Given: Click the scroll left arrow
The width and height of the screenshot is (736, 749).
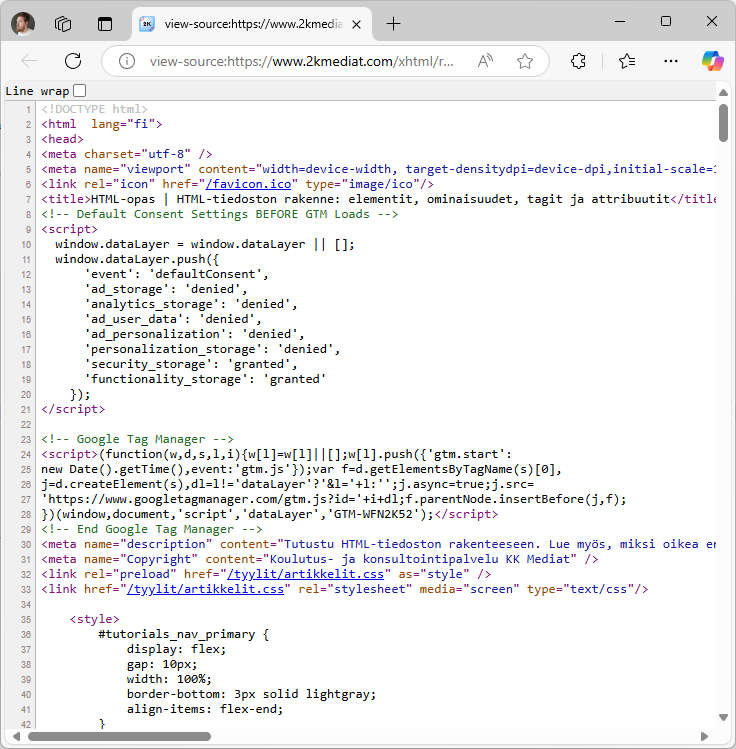Looking at the screenshot, I should 16,736.
